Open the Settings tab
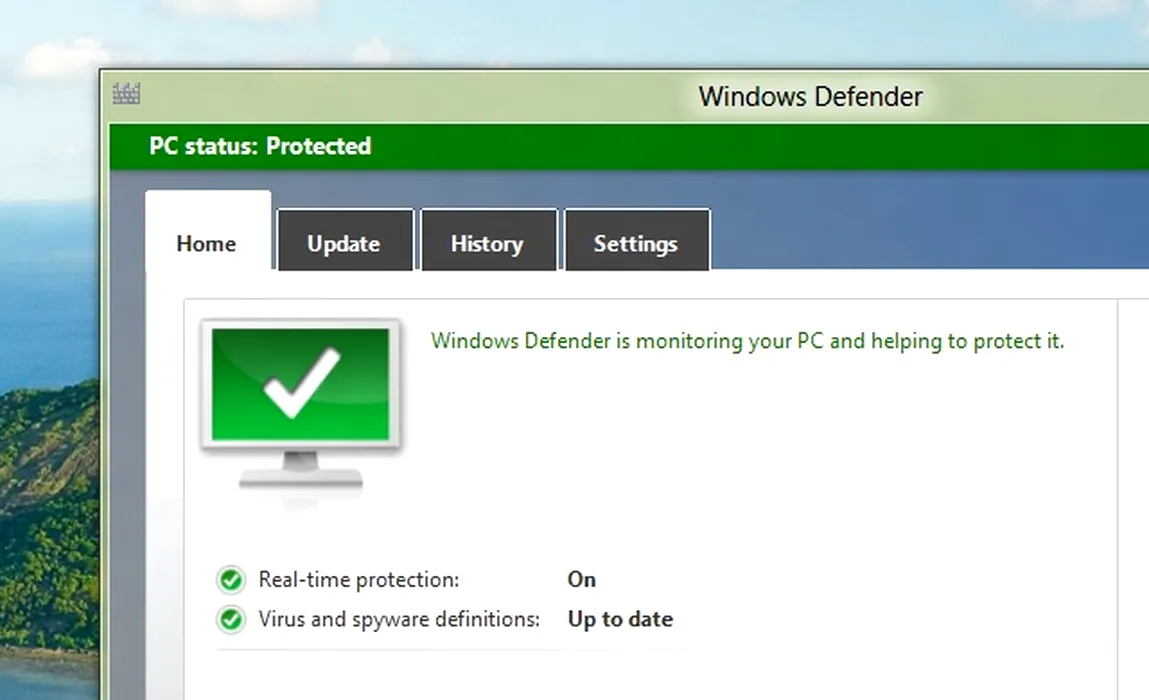 pos(637,240)
